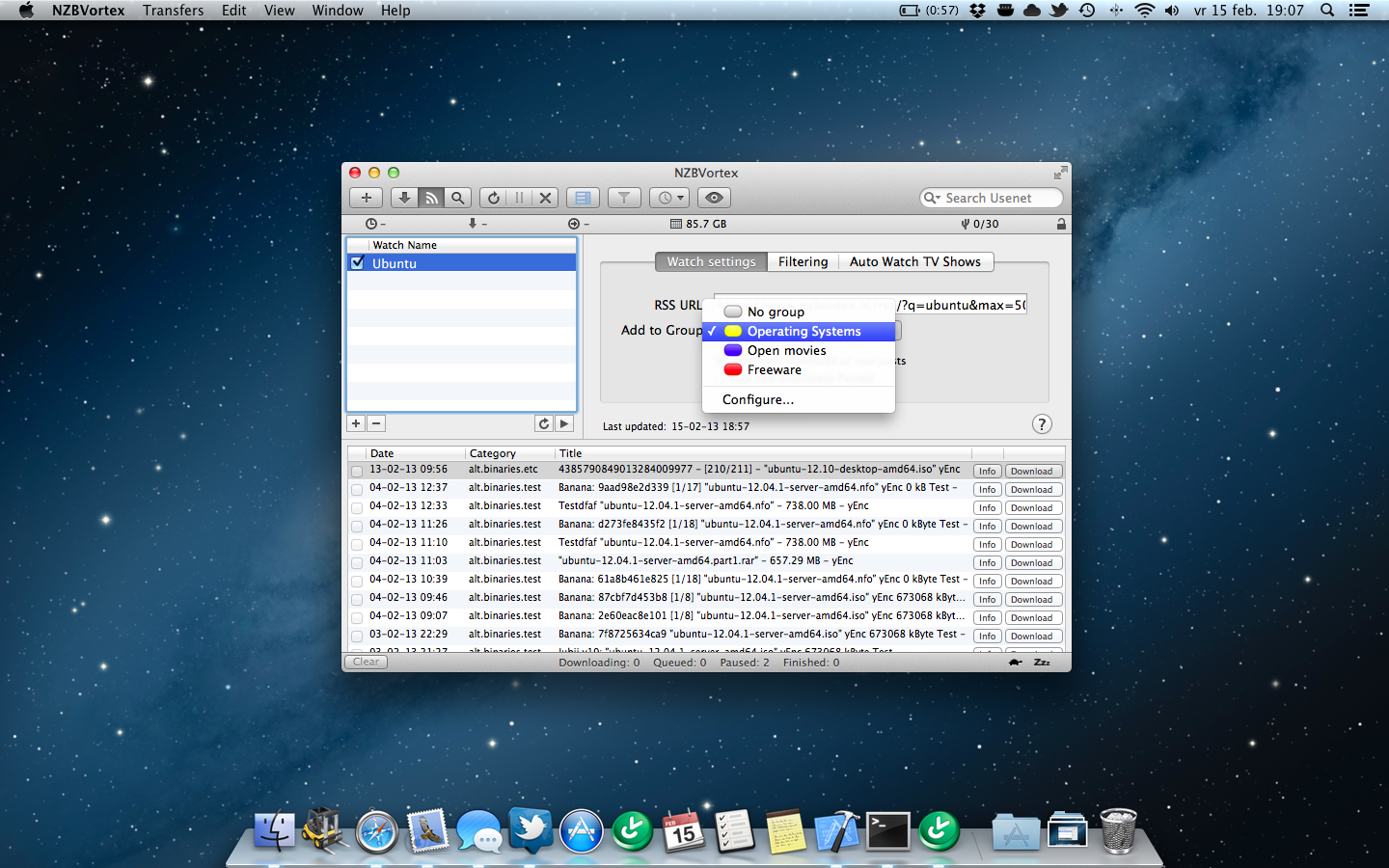Add a new watch with plus button
The height and width of the screenshot is (868, 1389).
point(356,423)
